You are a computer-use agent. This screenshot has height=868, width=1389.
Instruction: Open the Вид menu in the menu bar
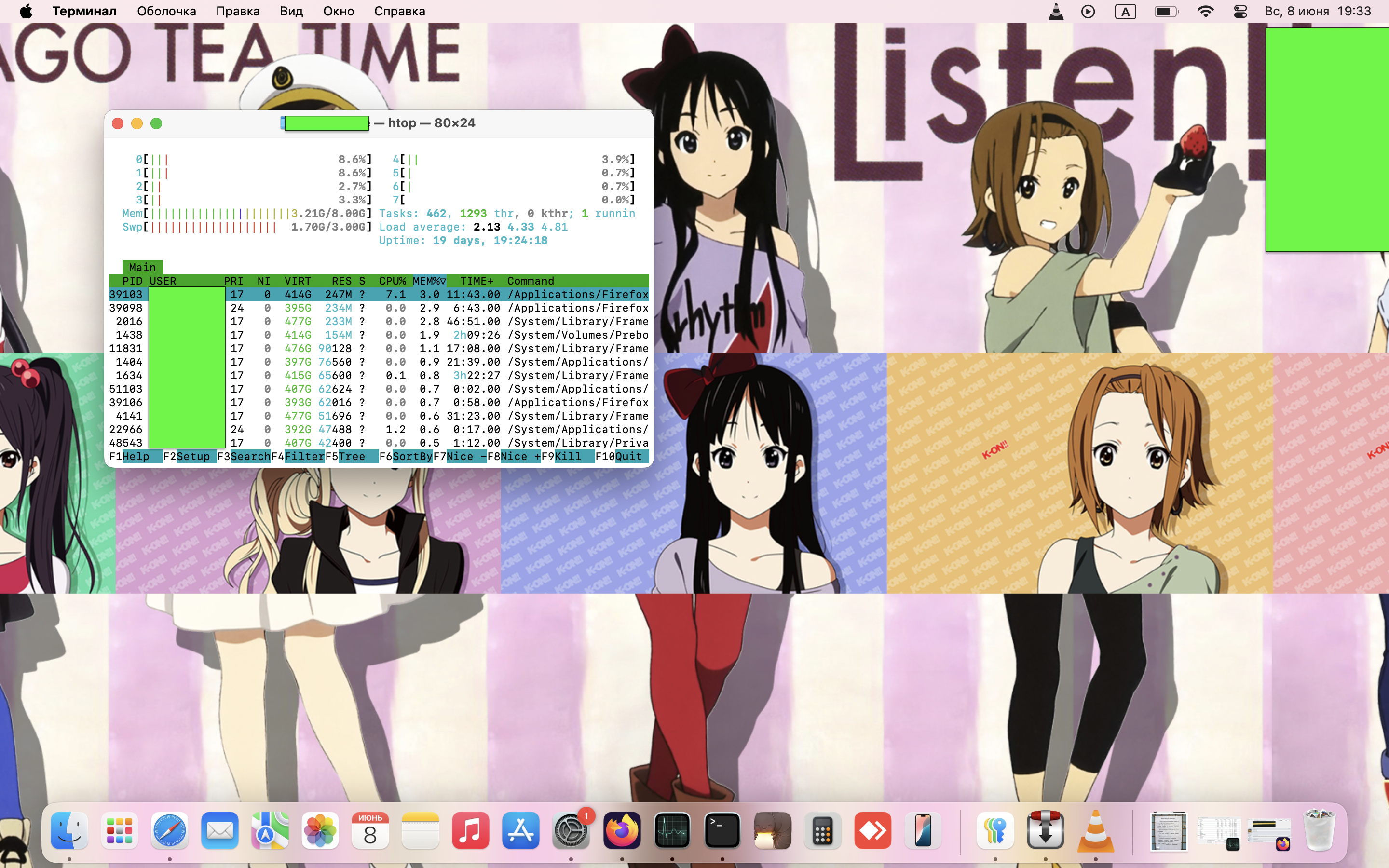(x=291, y=12)
